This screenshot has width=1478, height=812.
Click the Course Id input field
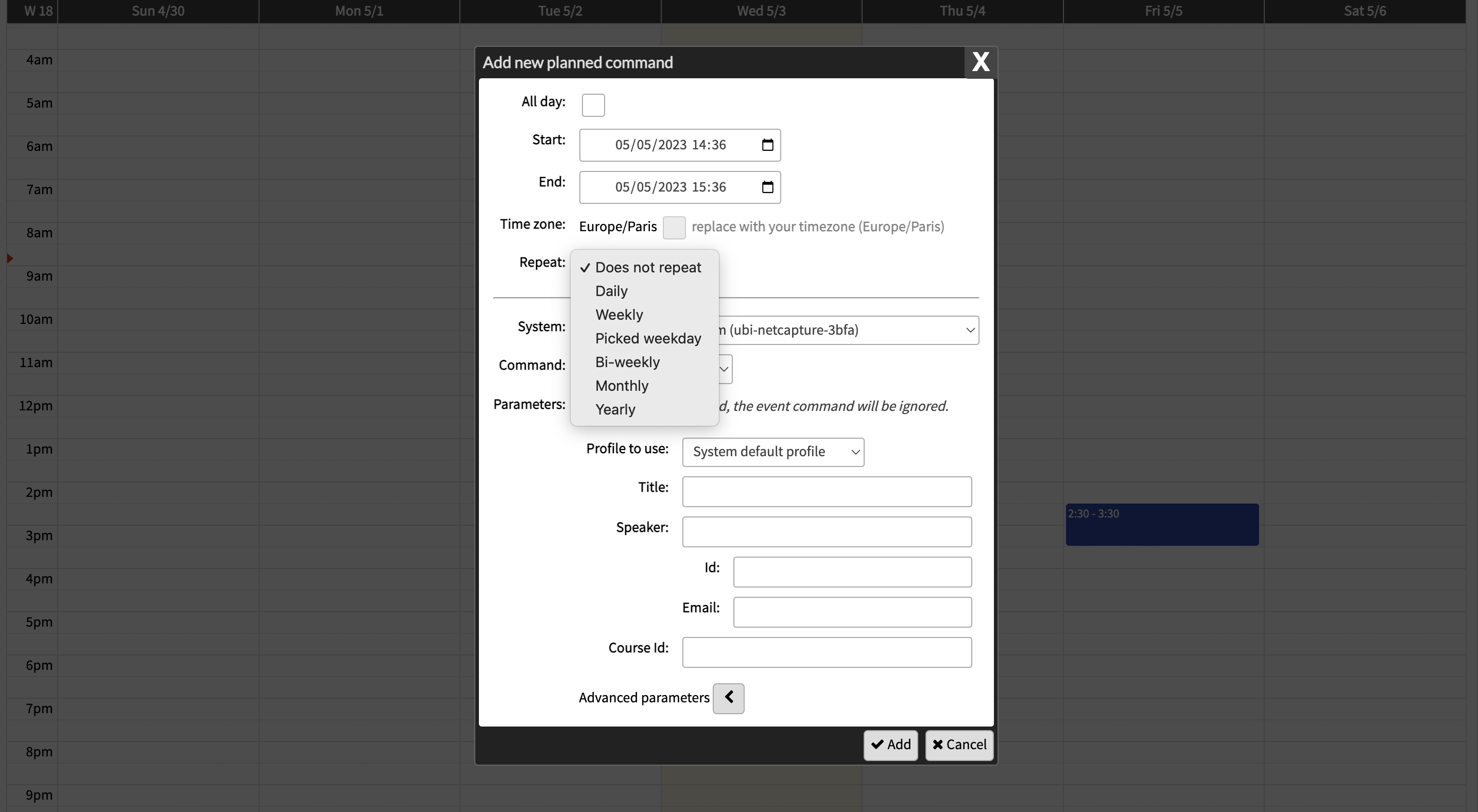[x=827, y=652]
